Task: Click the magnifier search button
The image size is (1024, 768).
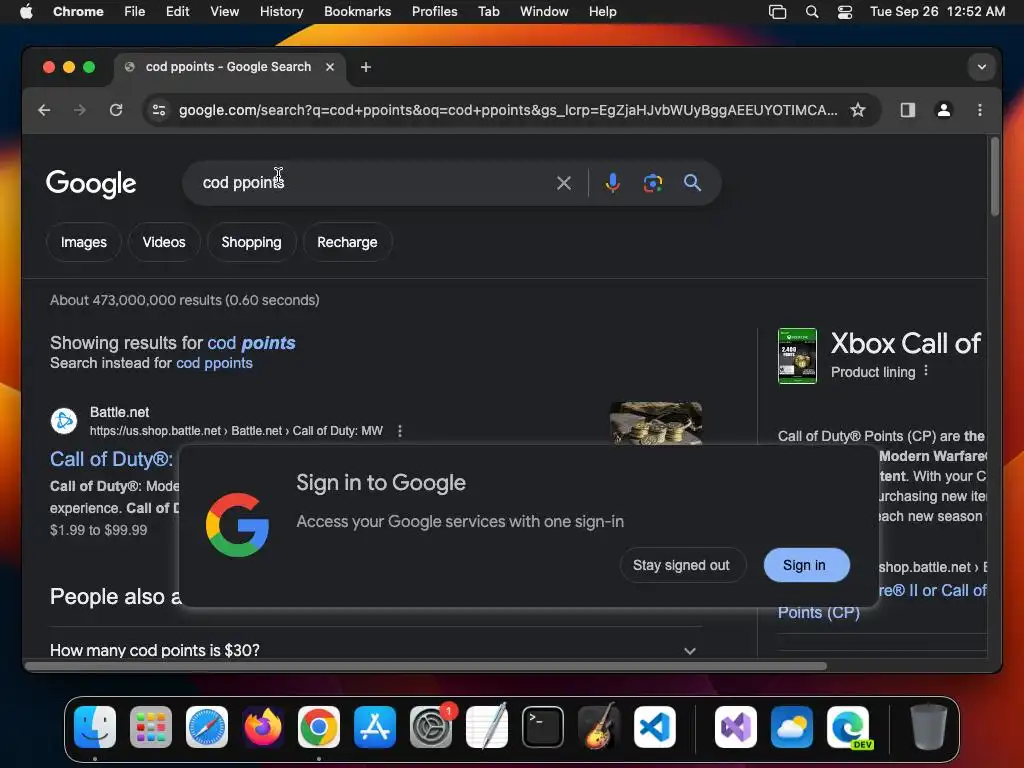Action: [x=692, y=183]
